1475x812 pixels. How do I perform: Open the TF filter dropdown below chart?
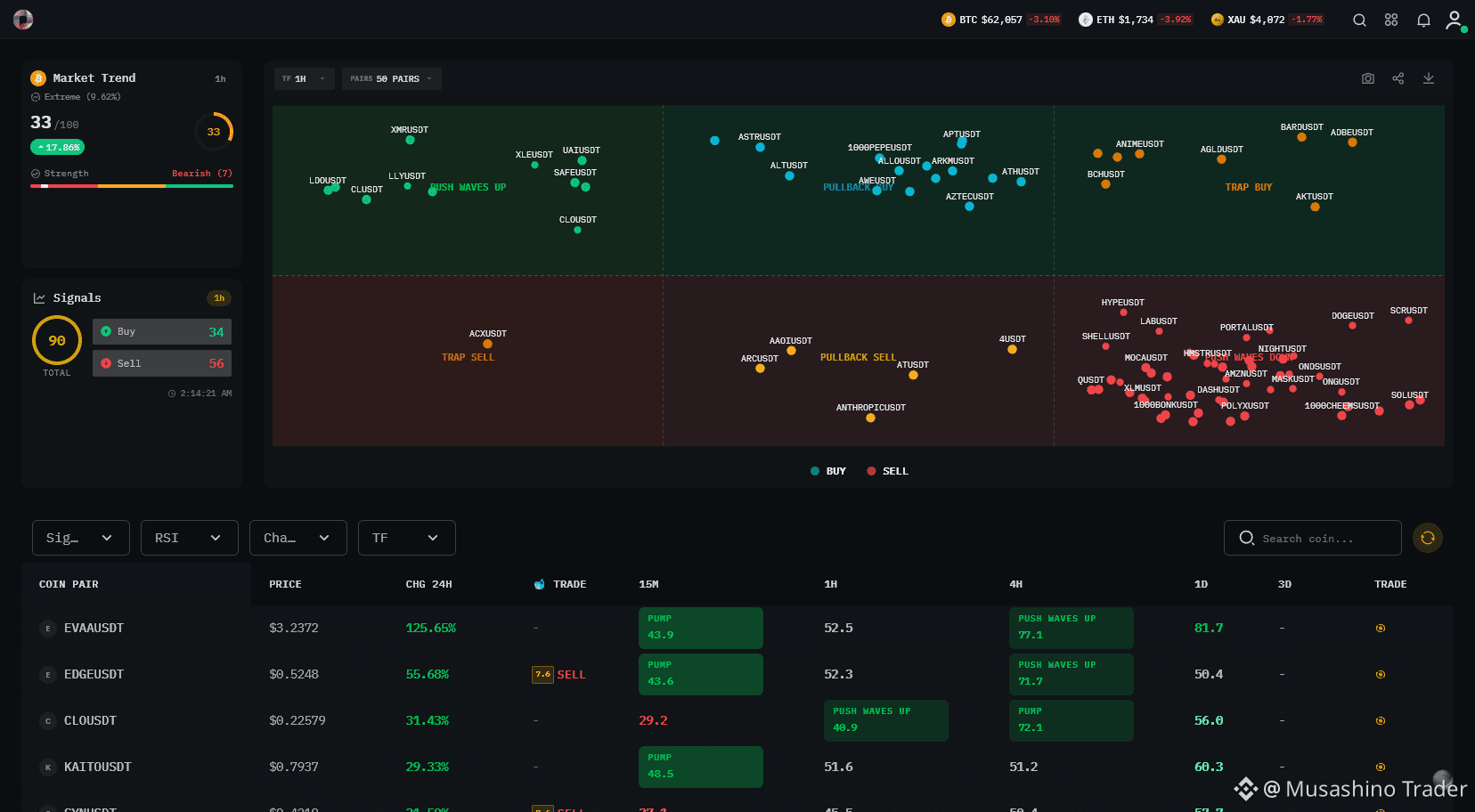point(407,538)
